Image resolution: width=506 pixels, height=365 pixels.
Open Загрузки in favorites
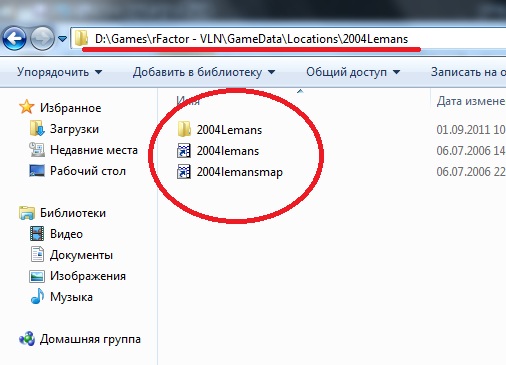click(74, 129)
